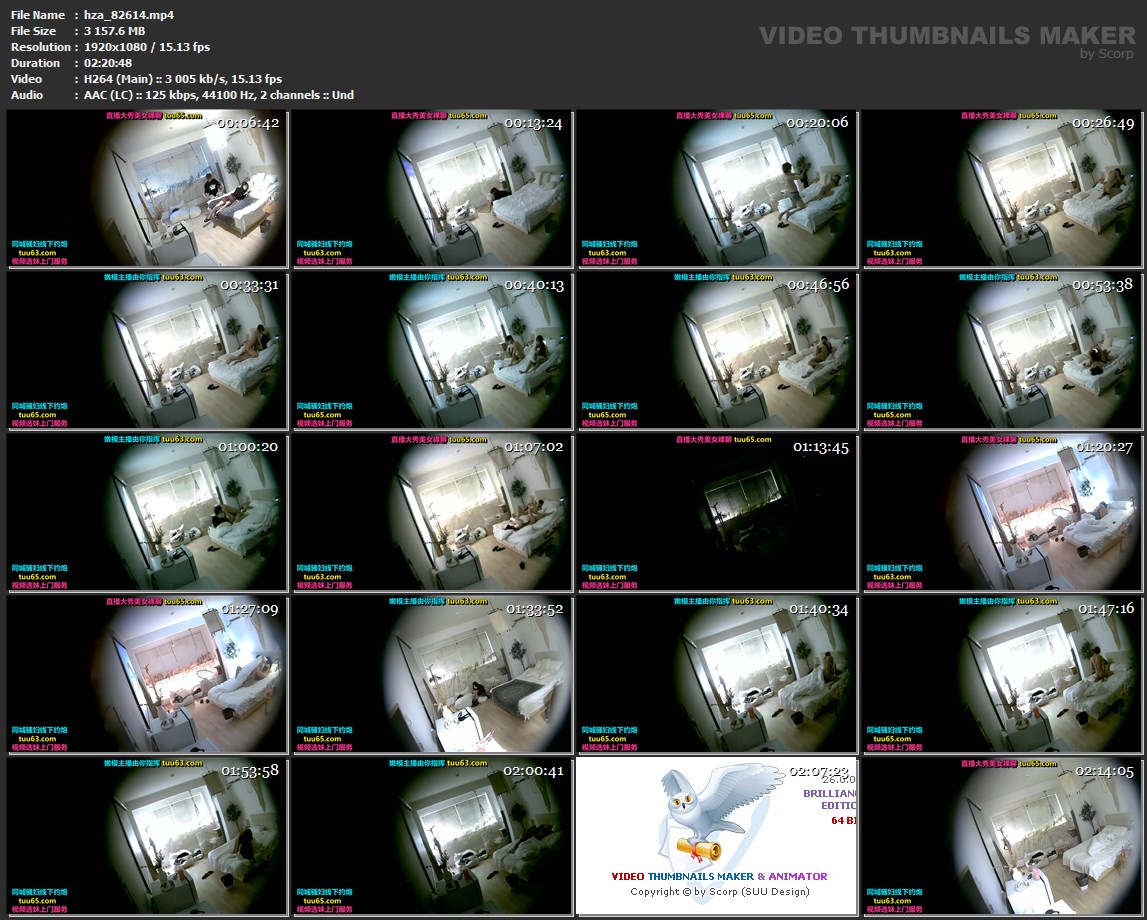Open the last thumbnail at 02:14:05

1002,837
